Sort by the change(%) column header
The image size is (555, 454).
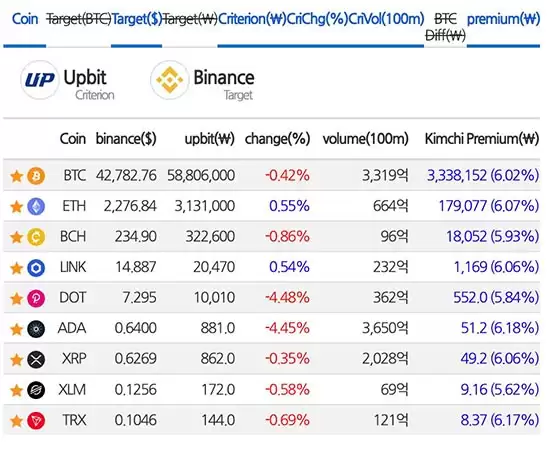point(278,139)
